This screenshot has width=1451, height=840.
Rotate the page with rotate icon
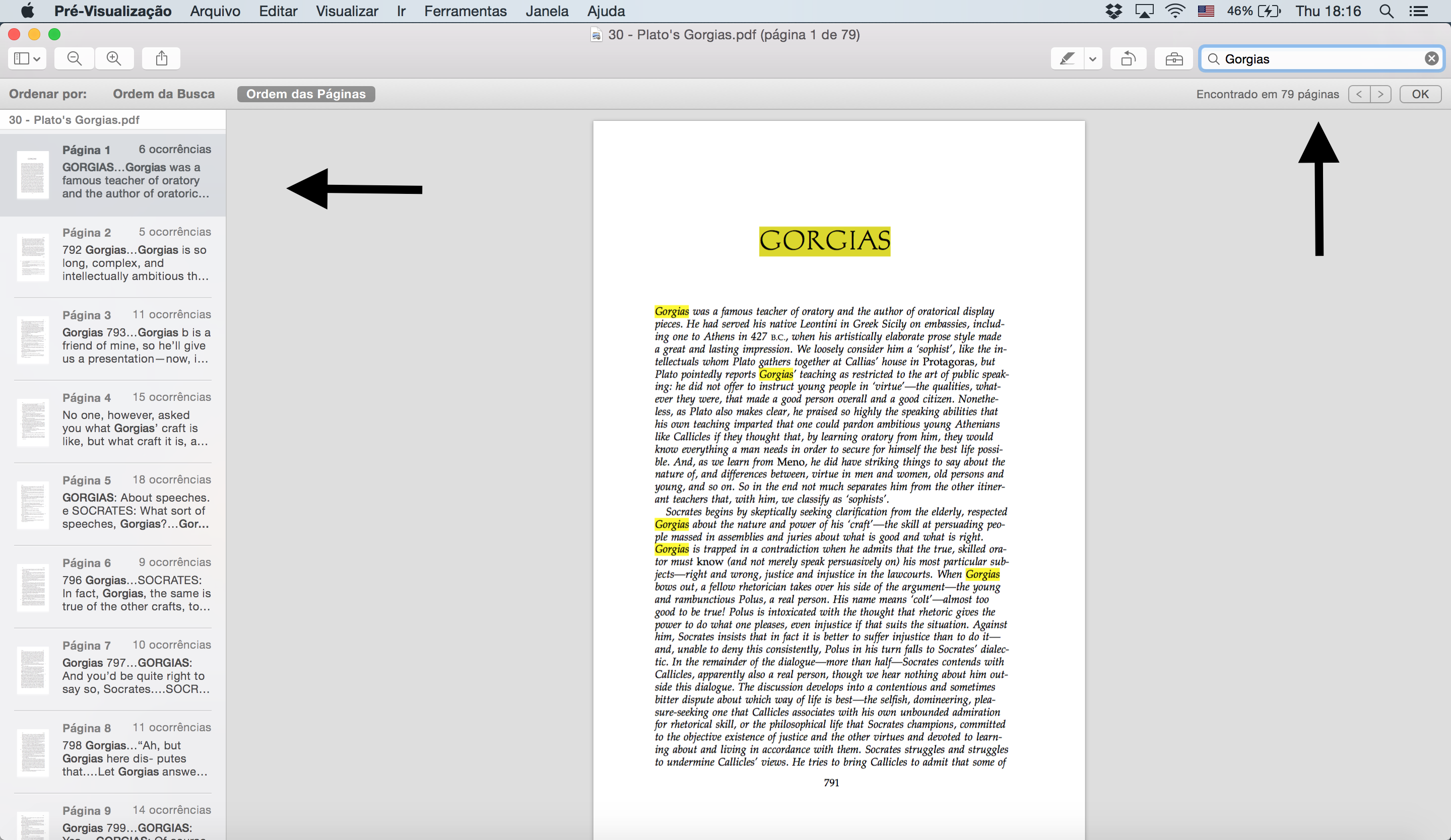(1129, 59)
